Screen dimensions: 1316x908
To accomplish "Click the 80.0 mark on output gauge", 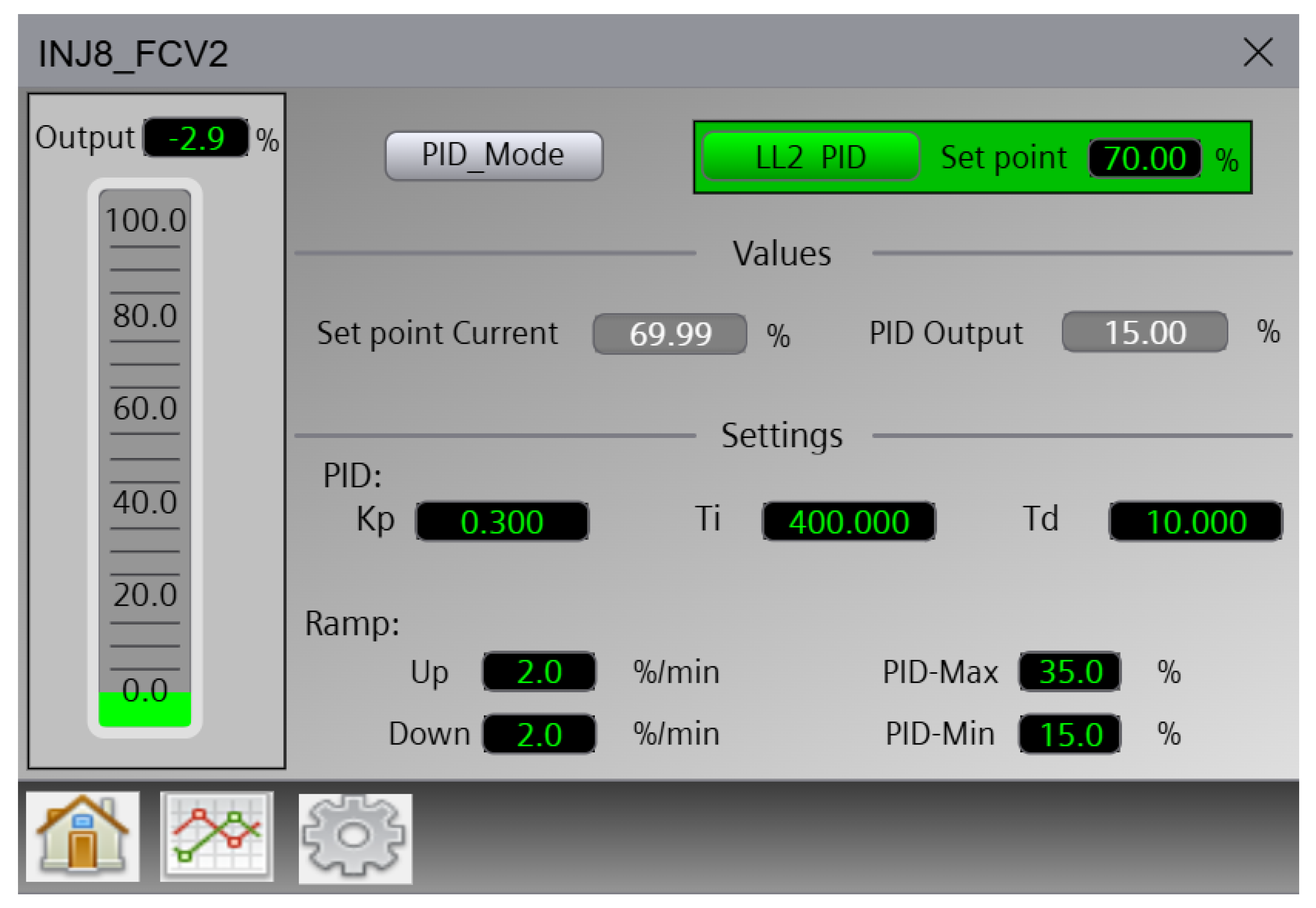I will coord(145,315).
